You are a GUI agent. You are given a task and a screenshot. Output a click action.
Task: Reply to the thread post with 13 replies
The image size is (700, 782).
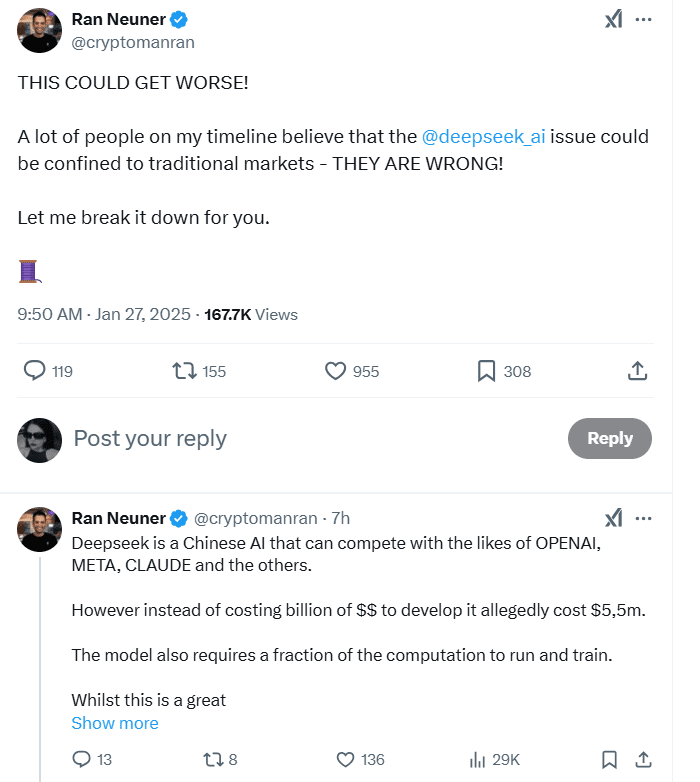tap(82, 759)
